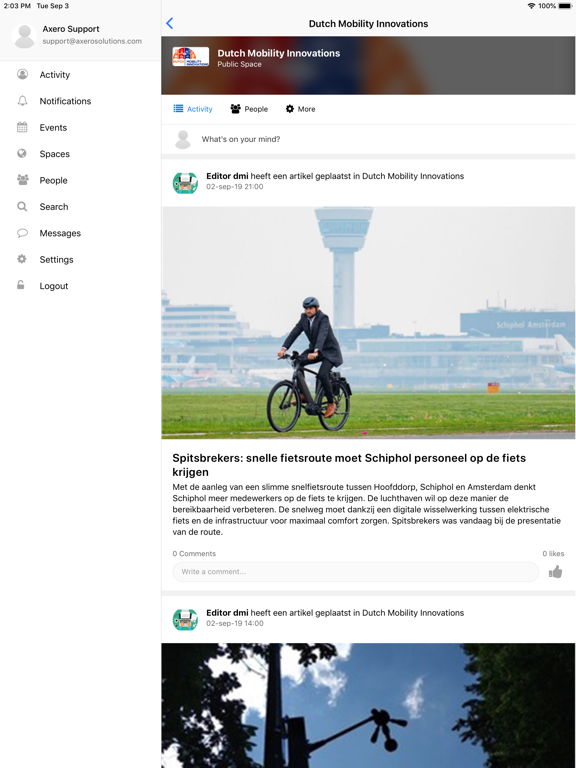The image size is (576, 768).
Task: Click the 02-sep-19 21:00 timestamp
Action: pyautogui.click(x=235, y=187)
